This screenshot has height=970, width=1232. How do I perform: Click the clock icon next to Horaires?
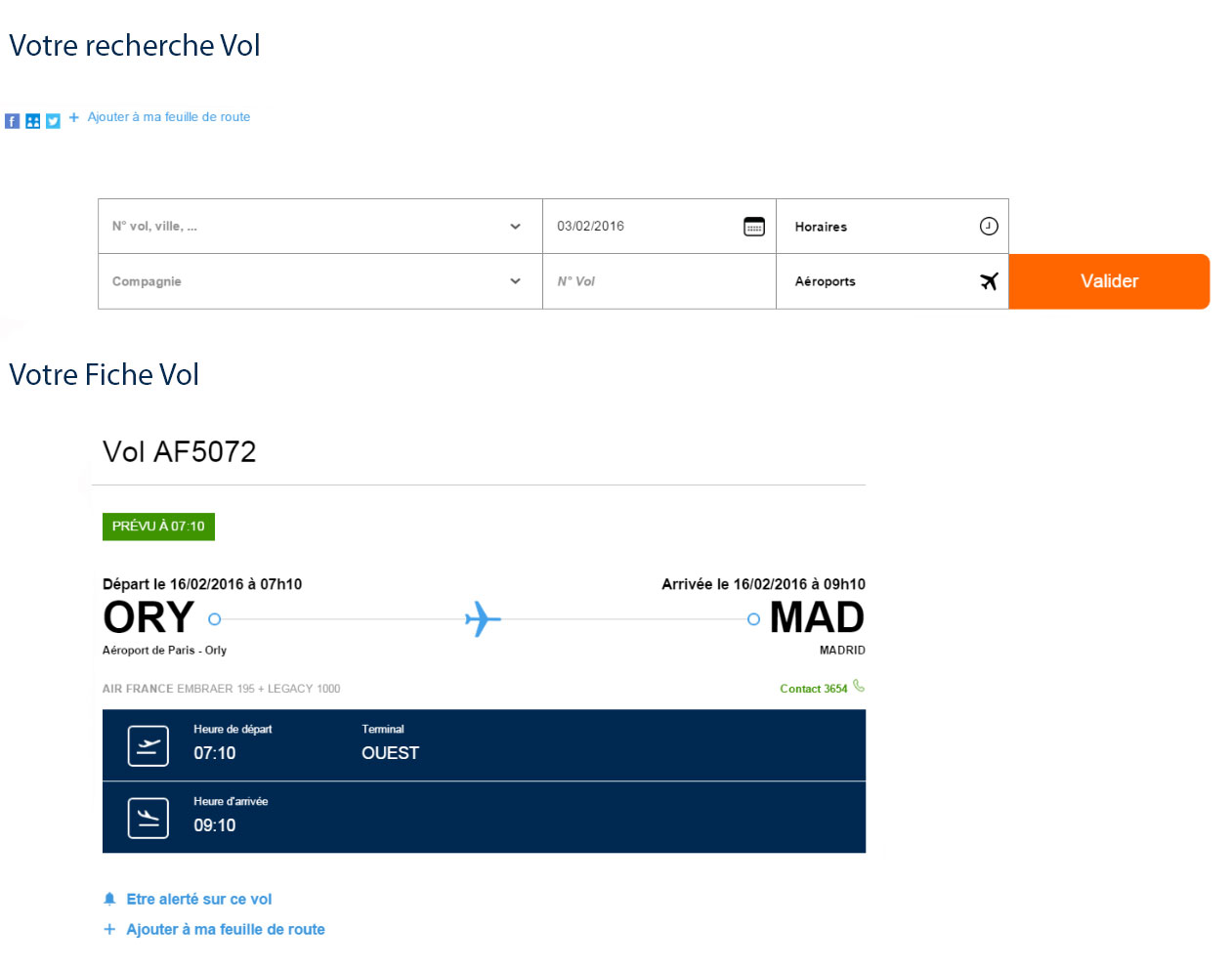(x=989, y=226)
